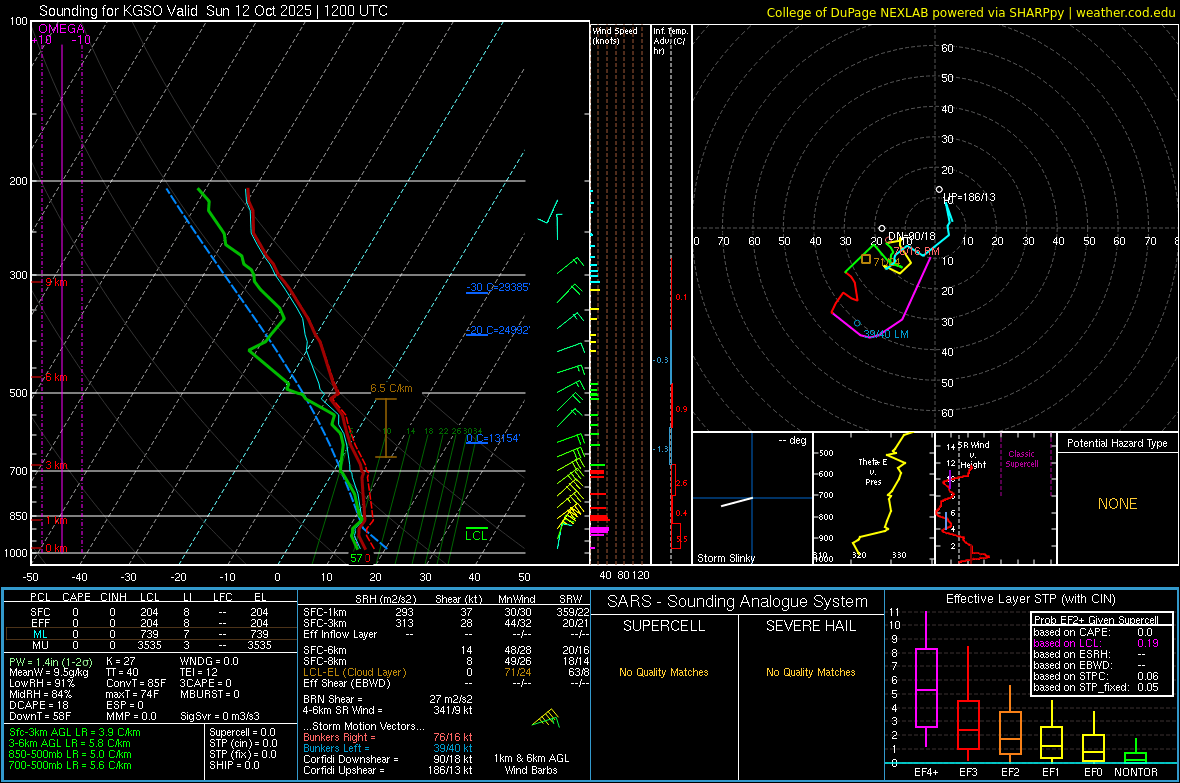Click the Potential Hazard Type header
1180x783 pixels.
(1117, 443)
